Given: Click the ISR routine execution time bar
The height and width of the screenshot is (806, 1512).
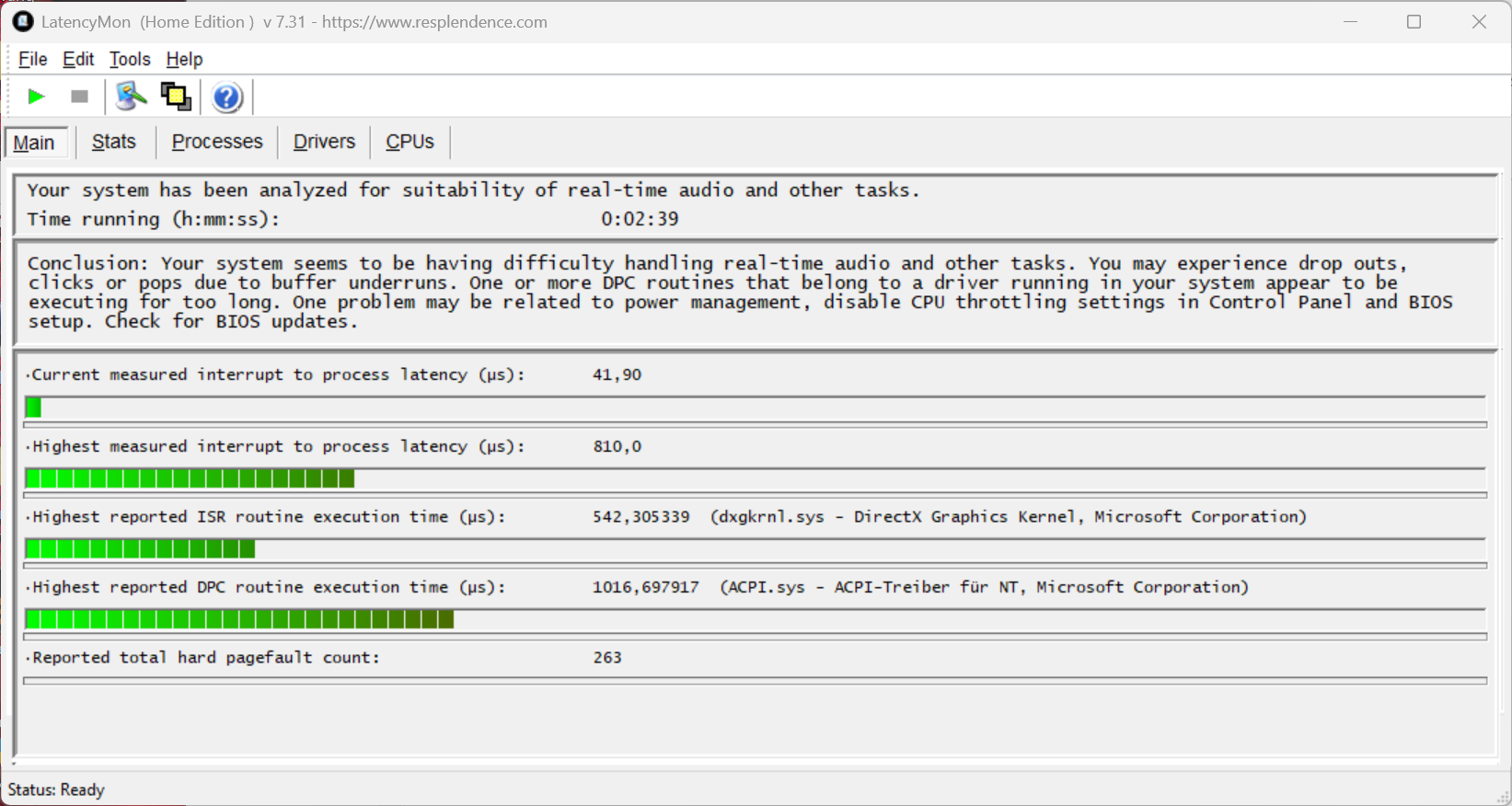Looking at the screenshot, I should click(x=755, y=549).
